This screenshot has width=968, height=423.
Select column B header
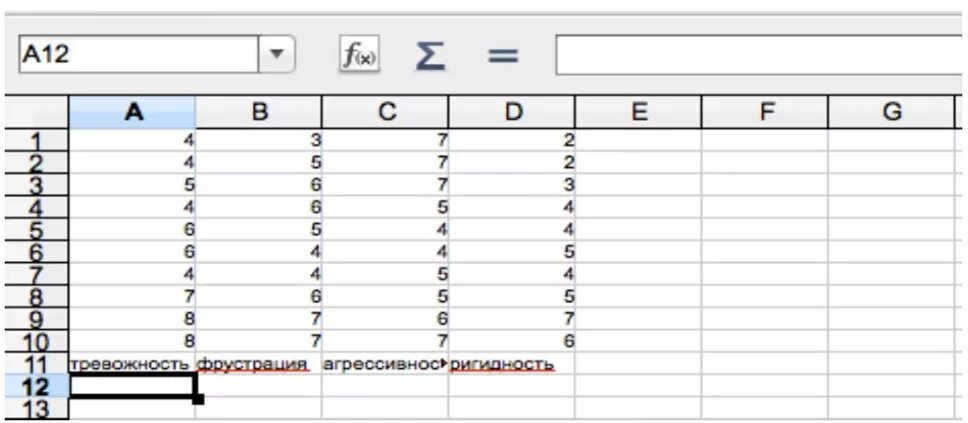tap(259, 112)
